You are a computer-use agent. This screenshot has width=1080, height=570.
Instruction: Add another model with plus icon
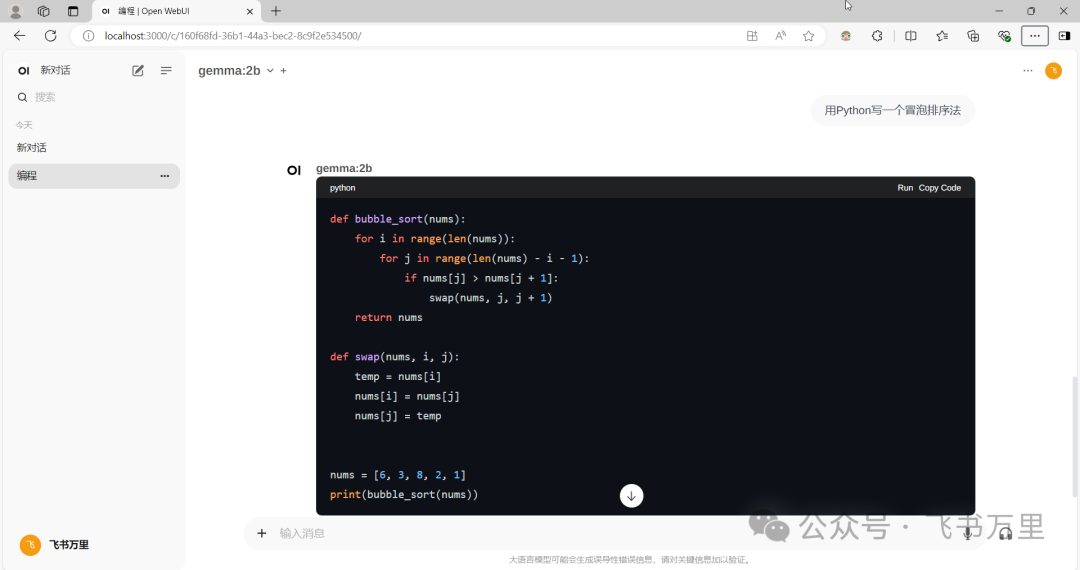click(x=283, y=70)
